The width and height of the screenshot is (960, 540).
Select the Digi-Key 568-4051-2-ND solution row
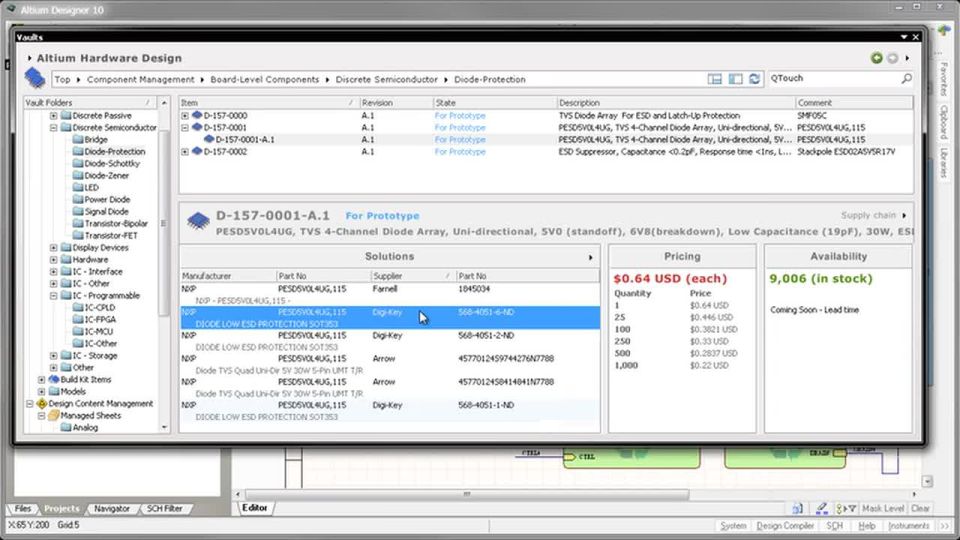coord(390,341)
